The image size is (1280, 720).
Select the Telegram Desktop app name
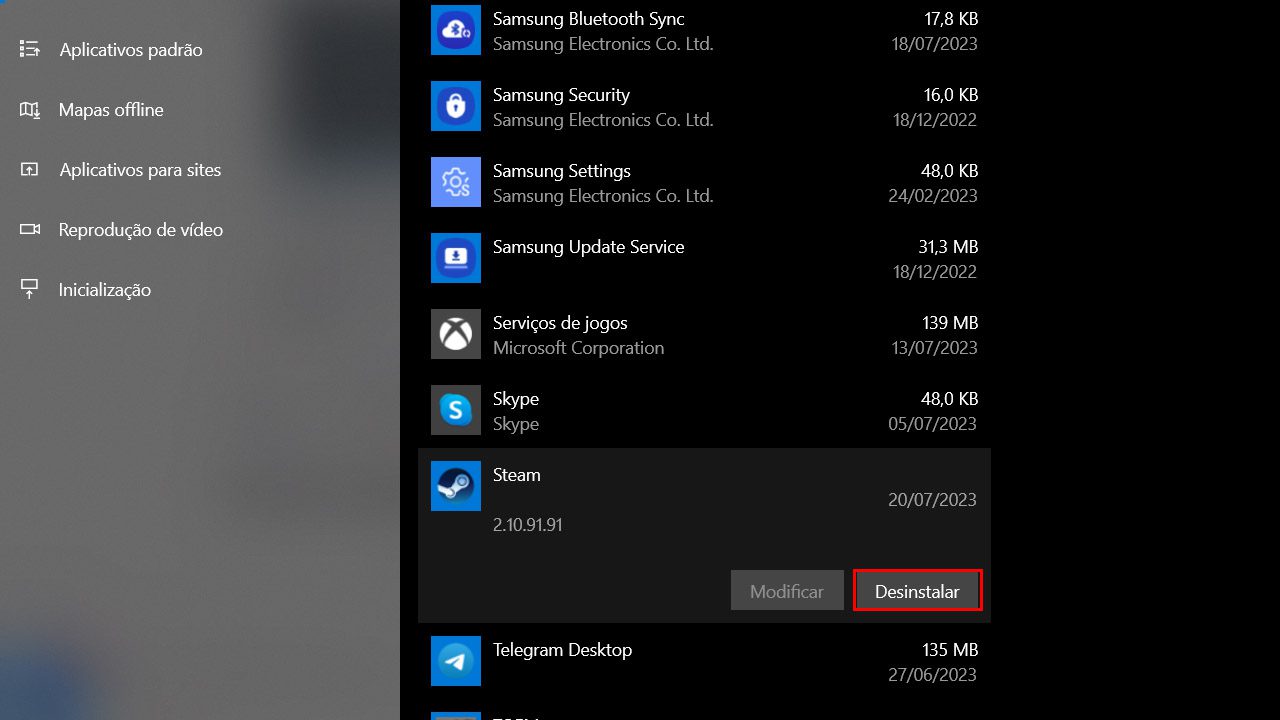pos(563,650)
